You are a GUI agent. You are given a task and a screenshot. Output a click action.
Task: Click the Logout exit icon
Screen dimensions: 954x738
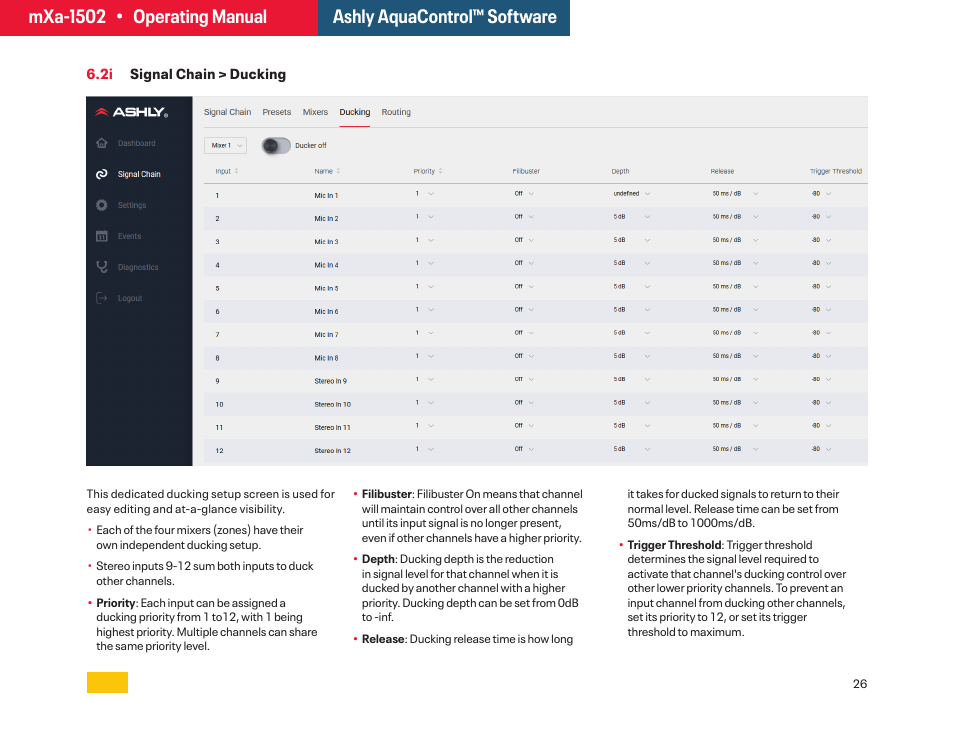pyautogui.click(x=102, y=298)
